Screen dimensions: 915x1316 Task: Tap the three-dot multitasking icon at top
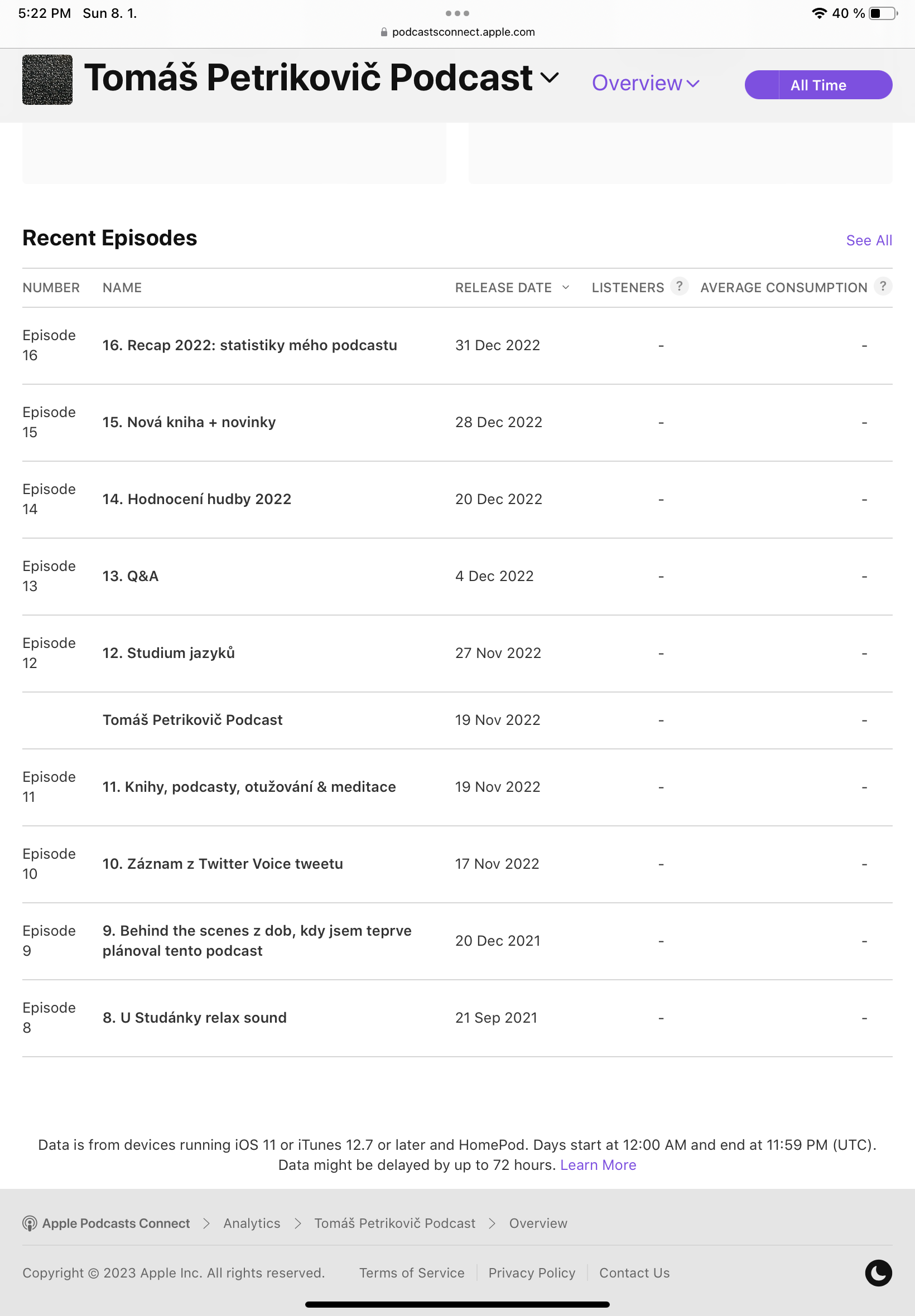click(x=457, y=13)
